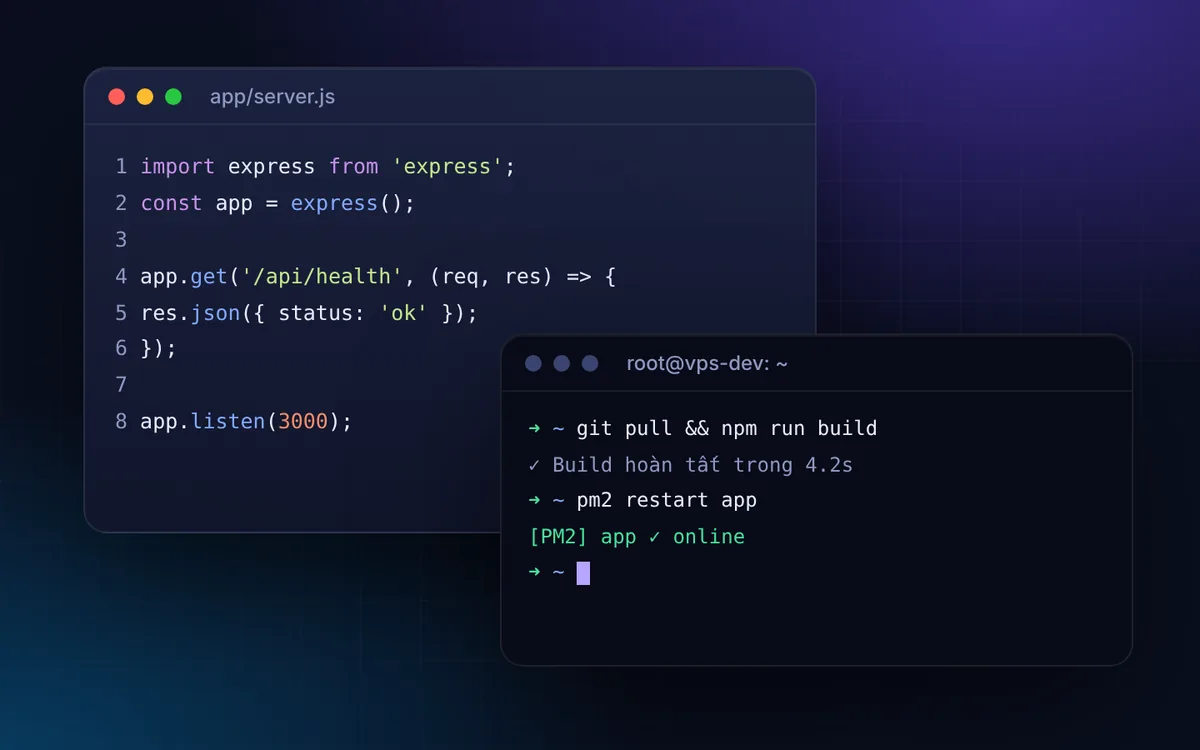Click res.json on line 5
The height and width of the screenshot is (750, 1200).
(x=190, y=313)
